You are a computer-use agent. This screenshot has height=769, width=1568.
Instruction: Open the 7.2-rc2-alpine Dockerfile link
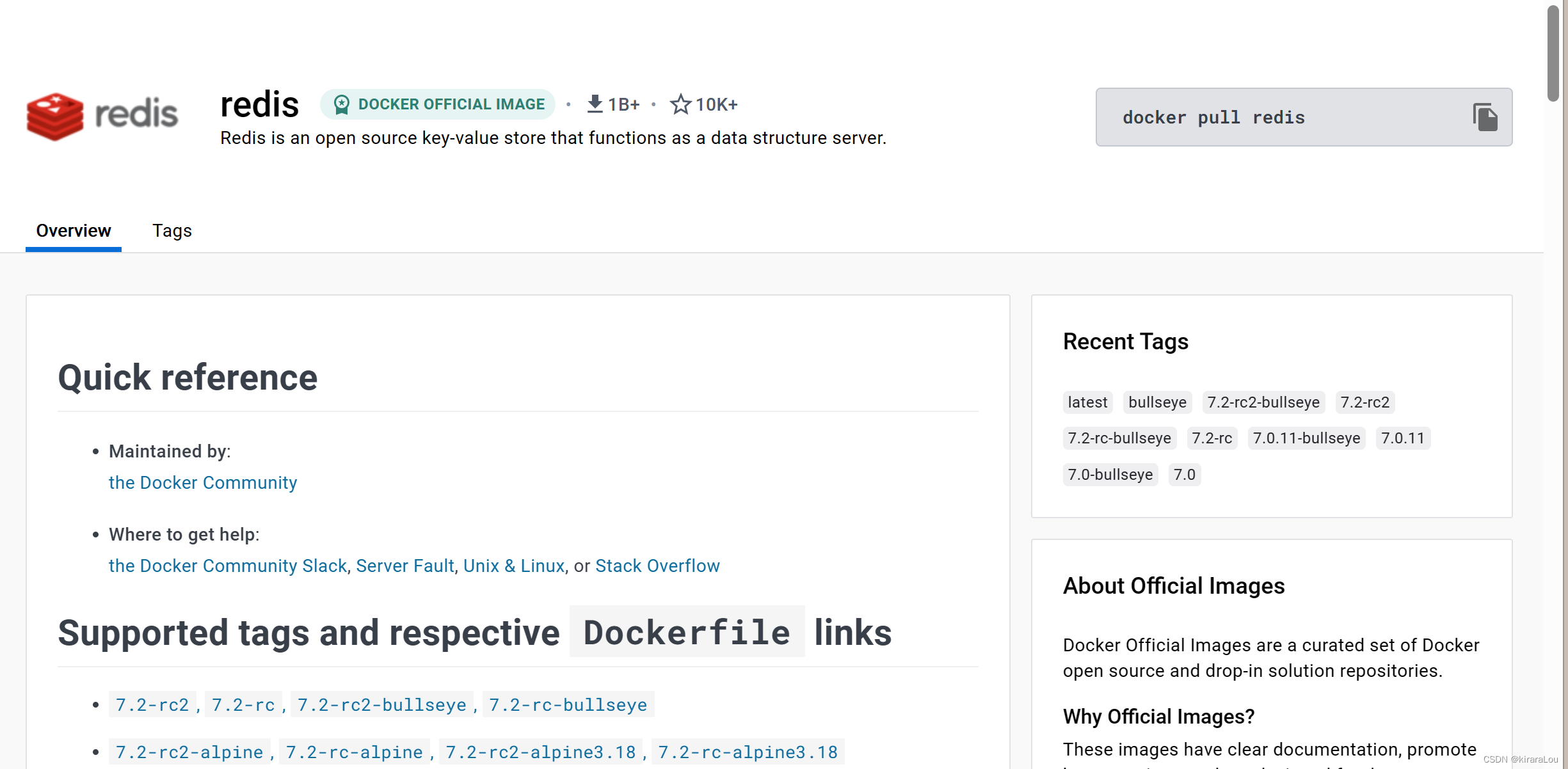coord(189,752)
